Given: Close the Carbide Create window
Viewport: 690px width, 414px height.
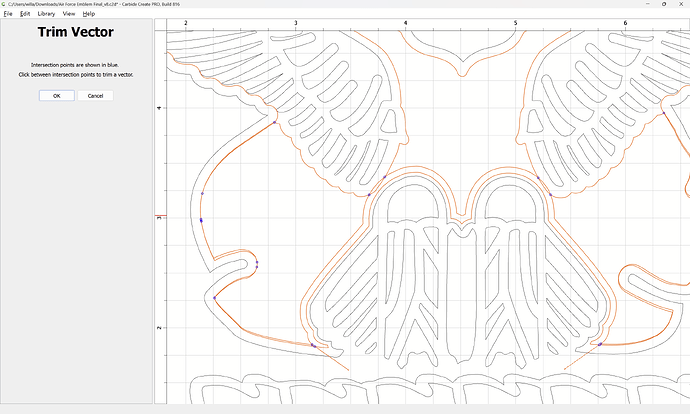Looking at the screenshot, I should (x=681, y=4).
